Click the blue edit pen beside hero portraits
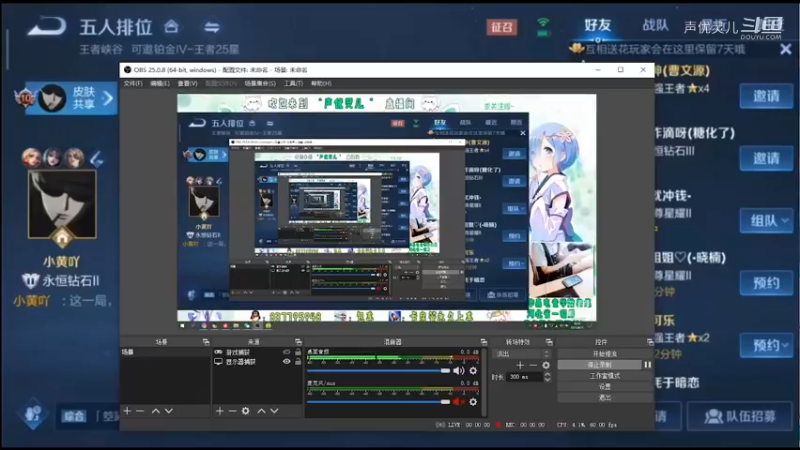This screenshot has width=800, height=450. click(97, 159)
